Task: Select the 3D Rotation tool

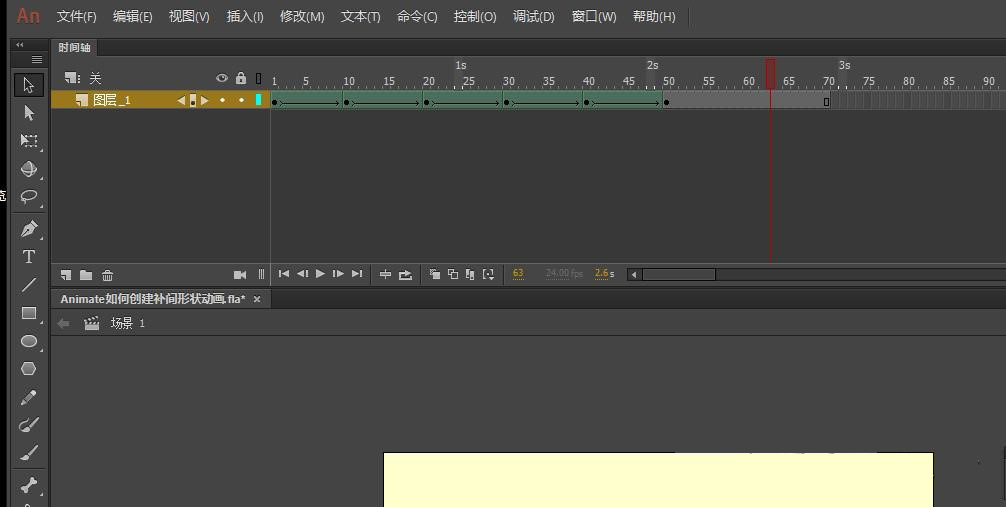Action: click(29, 169)
